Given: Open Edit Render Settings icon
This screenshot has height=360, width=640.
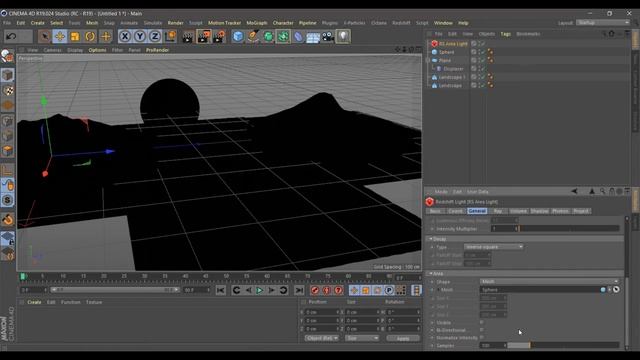Looking at the screenshot, I should tap(219, 37).
